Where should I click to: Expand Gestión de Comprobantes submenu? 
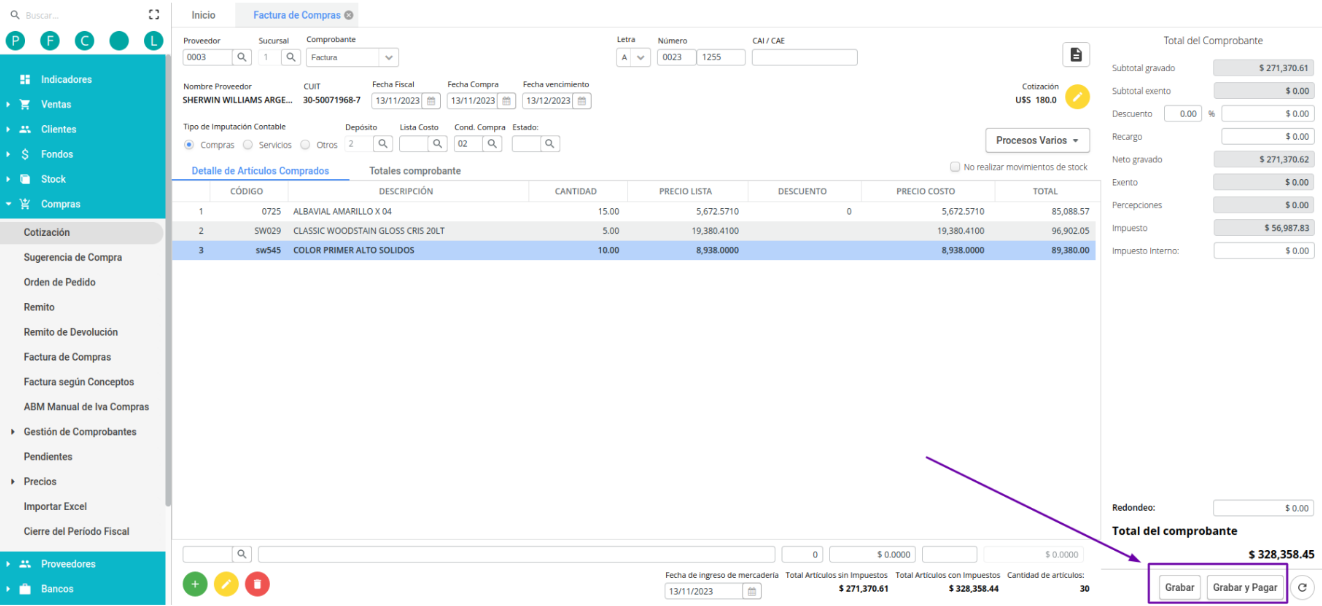pos(80,432)
